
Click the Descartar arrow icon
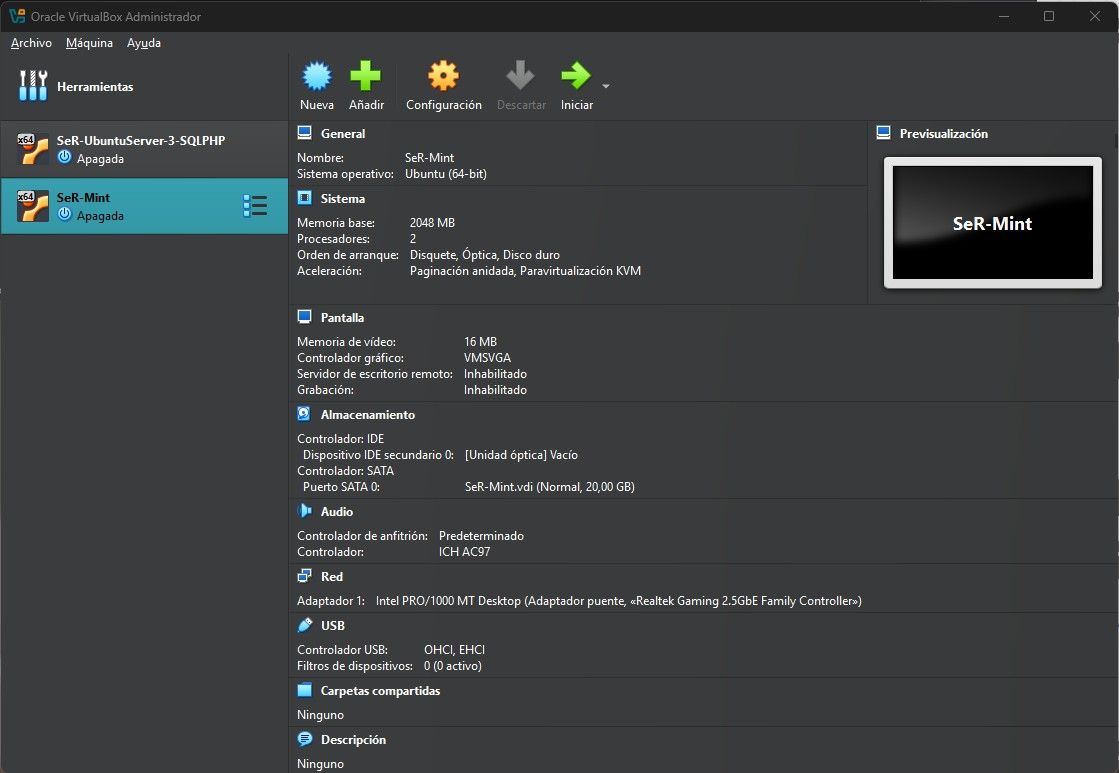520,76
